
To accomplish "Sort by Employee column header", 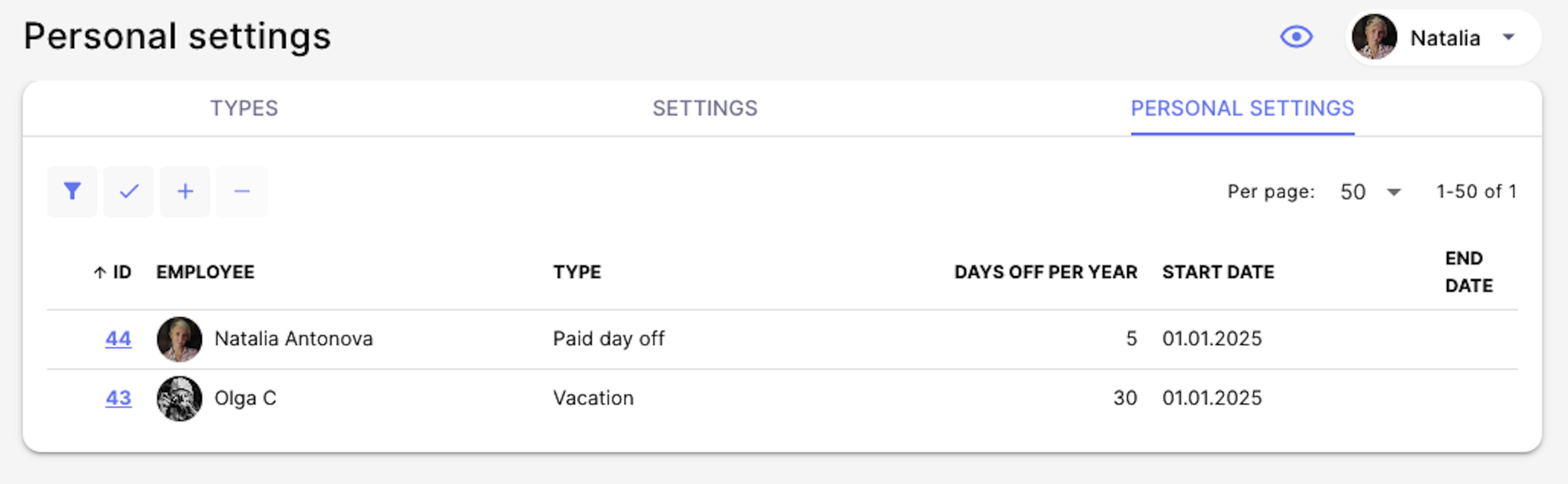I will (206, 272).
